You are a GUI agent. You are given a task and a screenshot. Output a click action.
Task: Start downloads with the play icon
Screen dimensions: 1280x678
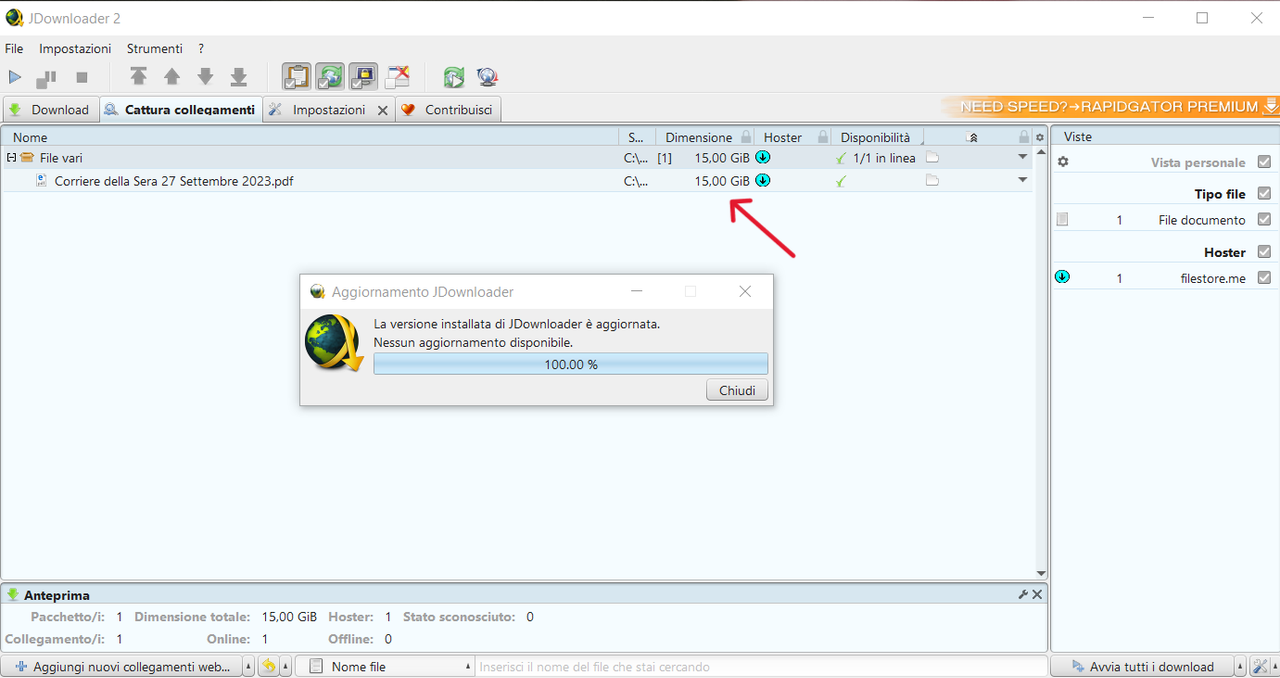click(x=15, y=77)
